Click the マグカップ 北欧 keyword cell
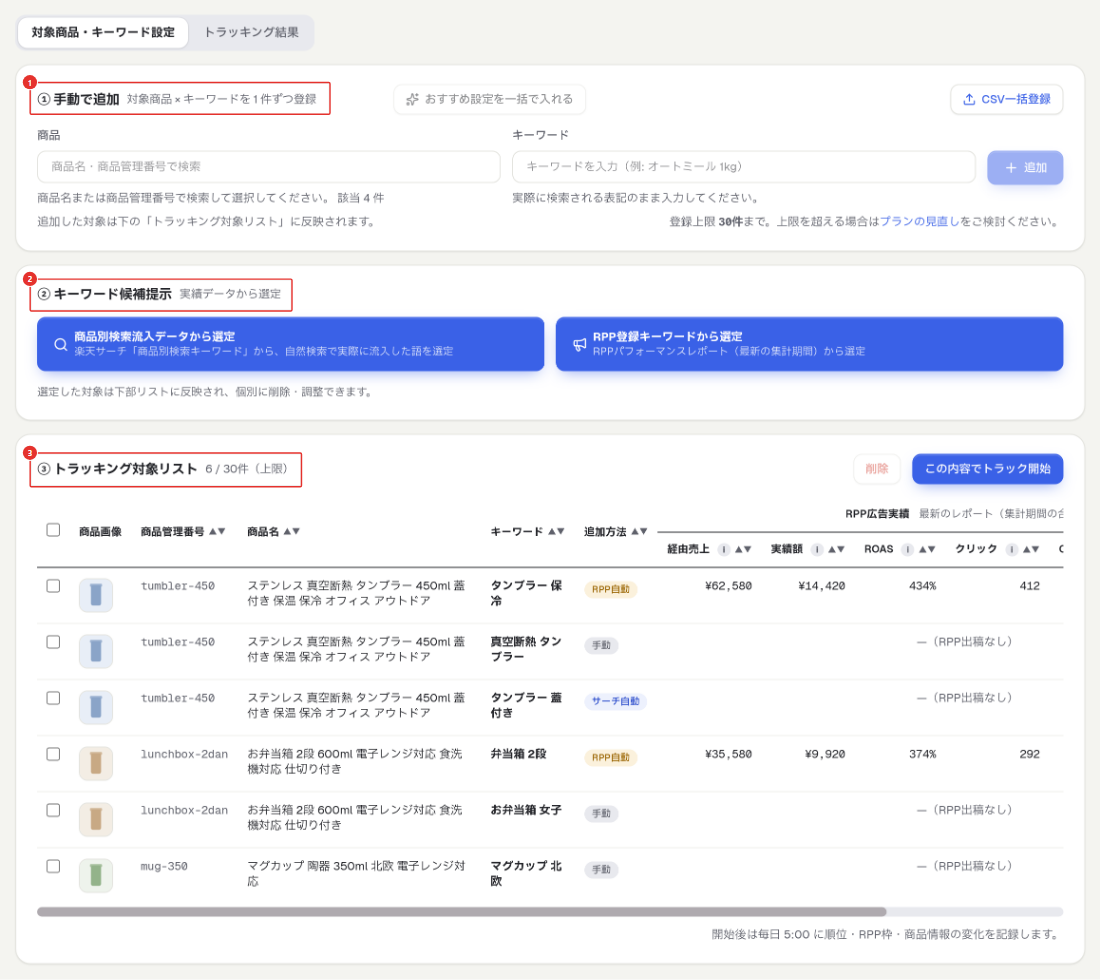1100x980 pixels. click(x=526, y=873)
